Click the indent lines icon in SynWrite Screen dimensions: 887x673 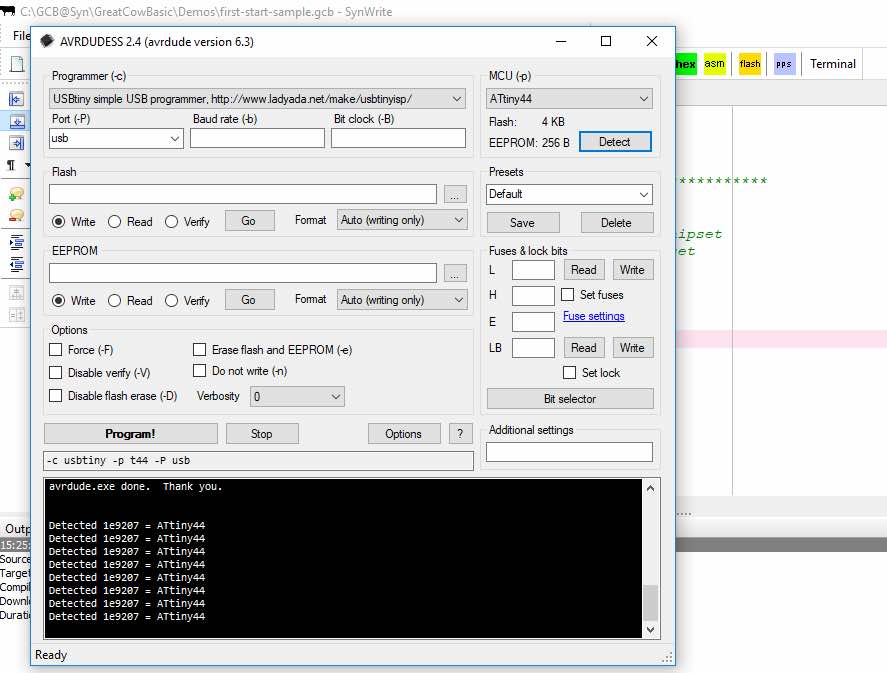tap(16, 243)
